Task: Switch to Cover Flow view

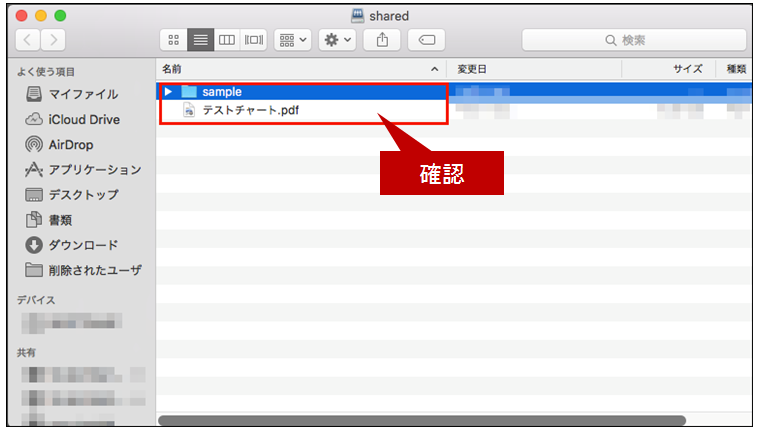Action: [254, 40]
